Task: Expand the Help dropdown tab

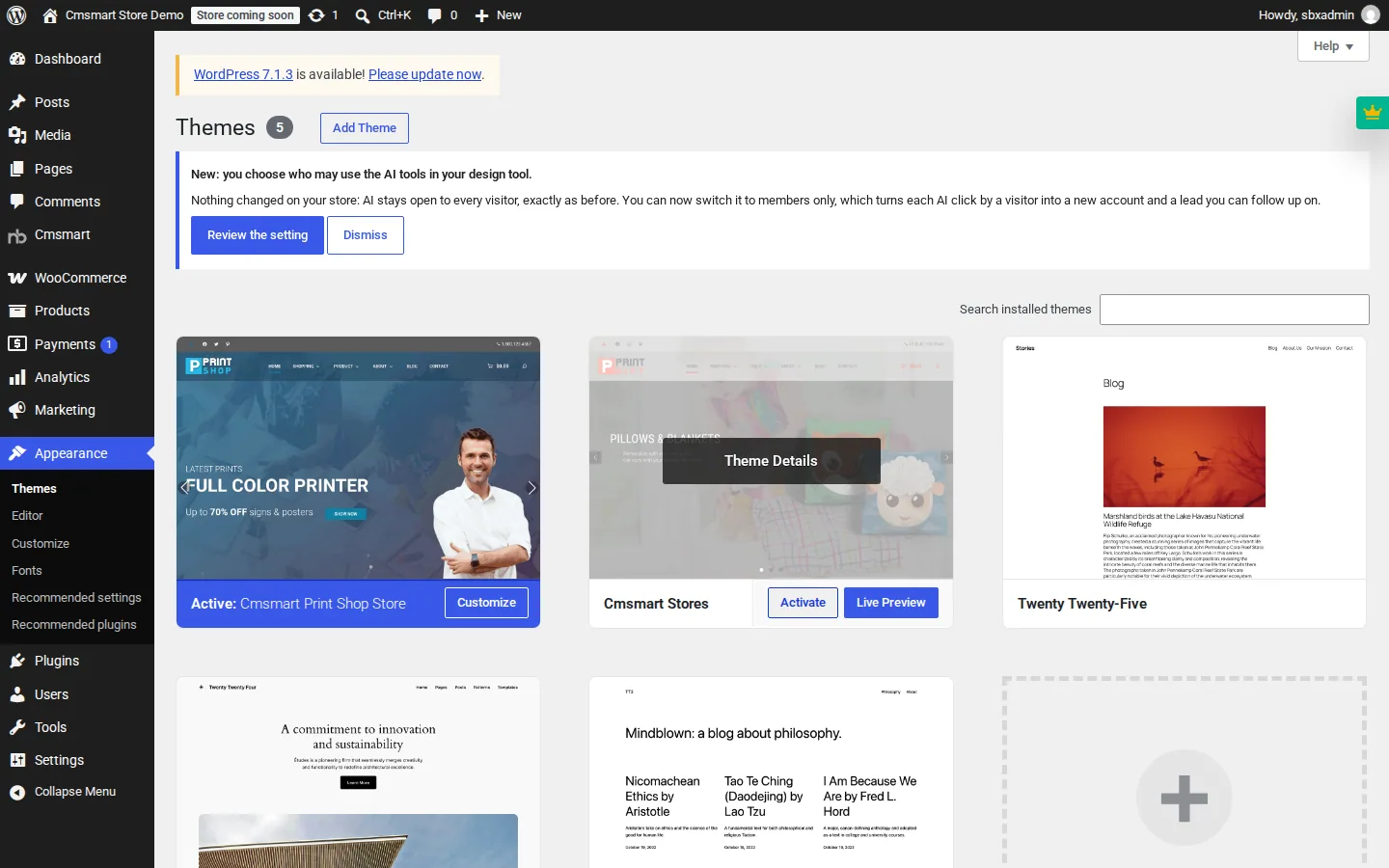Action: click(1334, 46)
